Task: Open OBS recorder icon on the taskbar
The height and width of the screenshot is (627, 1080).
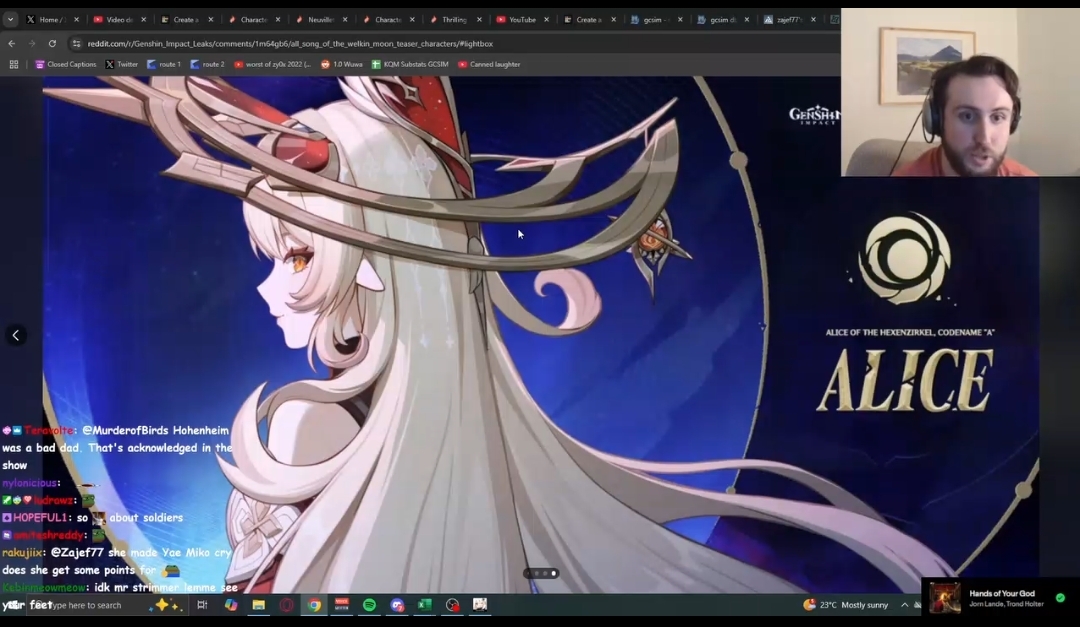Action: point(453,605)
